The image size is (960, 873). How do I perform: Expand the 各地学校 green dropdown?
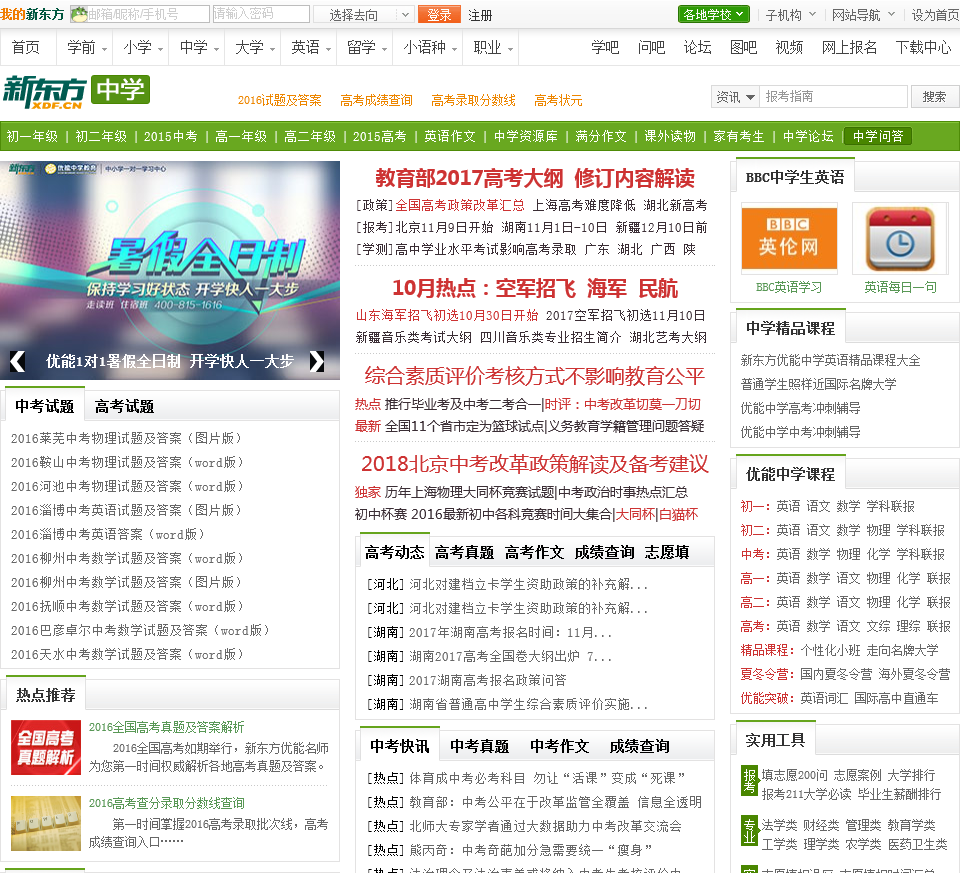713,14
